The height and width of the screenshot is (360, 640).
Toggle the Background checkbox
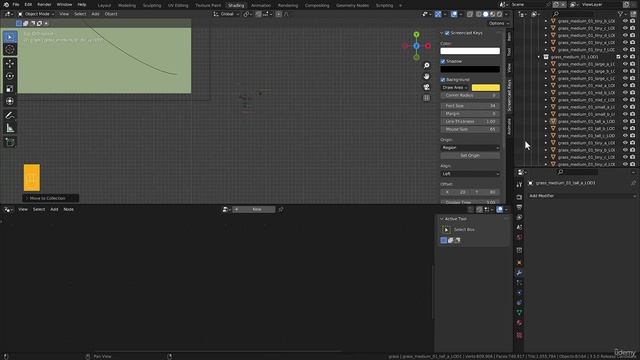click(x=443, y=80)
